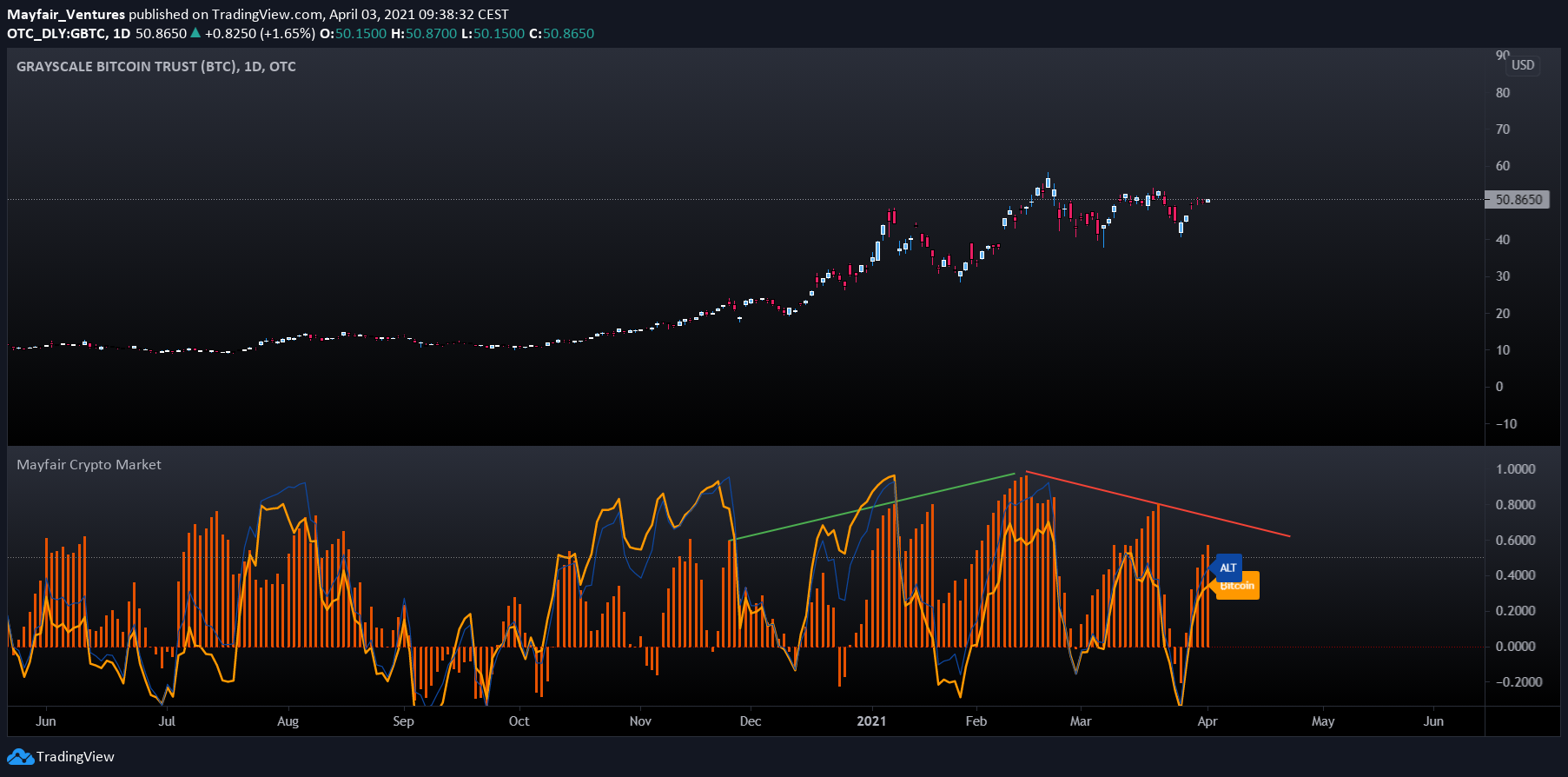Viewport: 1568px width, 777px height.
Task: Click the orange Bitcoin indicator label
Action: (1237, 586)
